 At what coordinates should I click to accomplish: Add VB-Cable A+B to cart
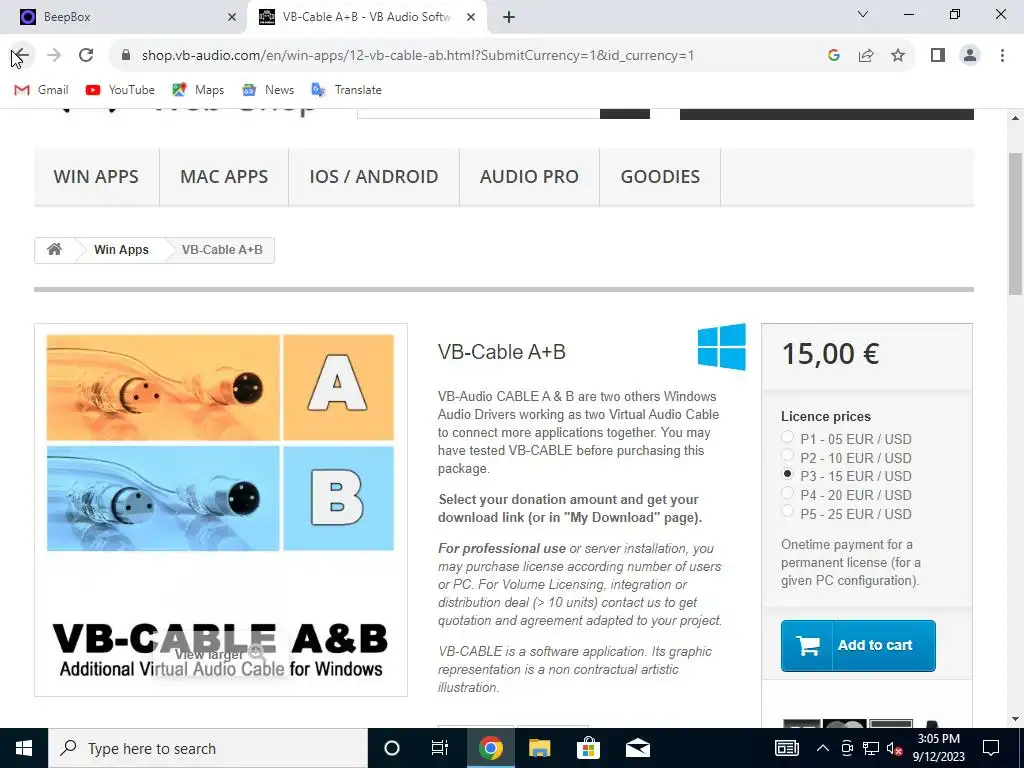(x=858, y=645)
